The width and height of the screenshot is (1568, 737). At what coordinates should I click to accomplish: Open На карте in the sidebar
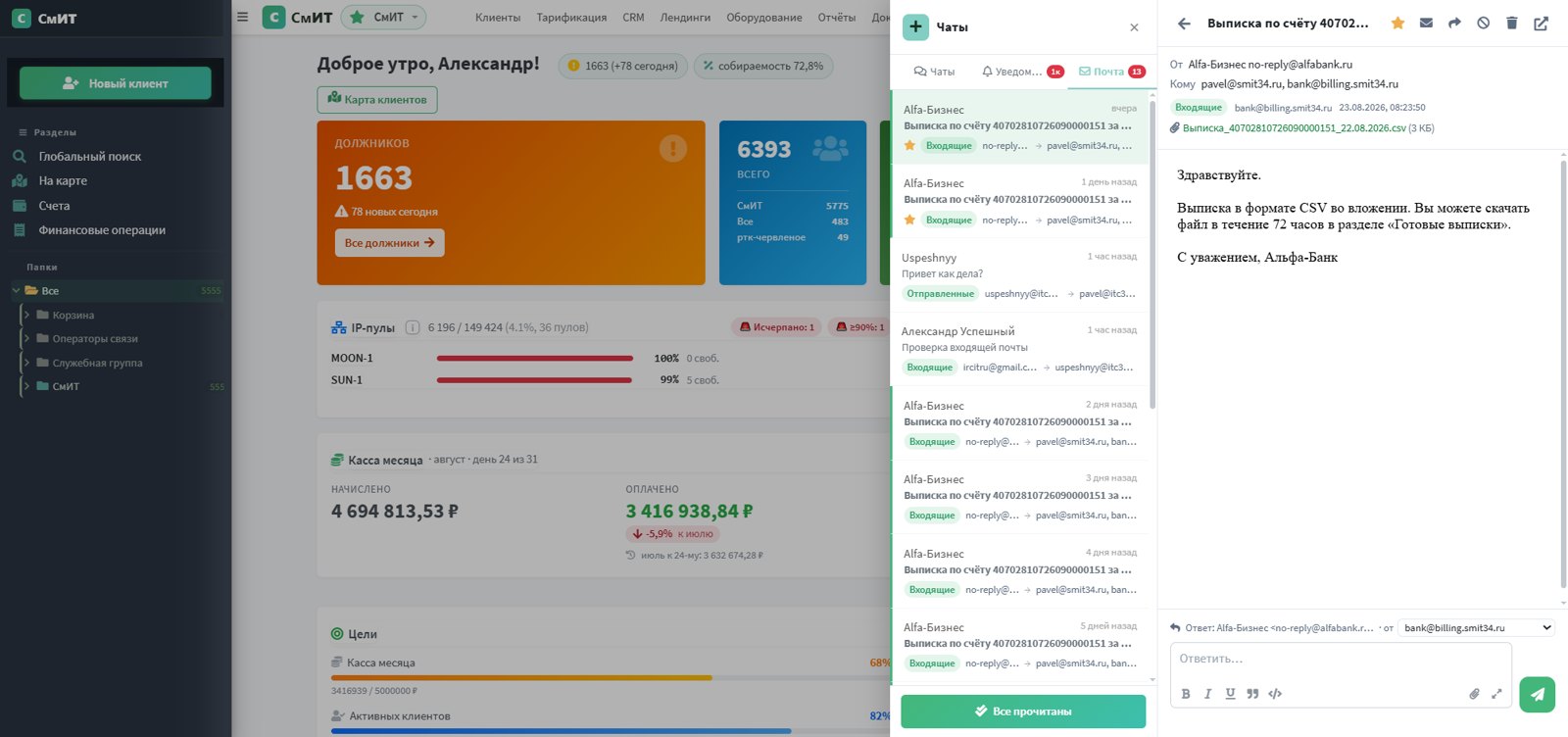click(63, 180)
